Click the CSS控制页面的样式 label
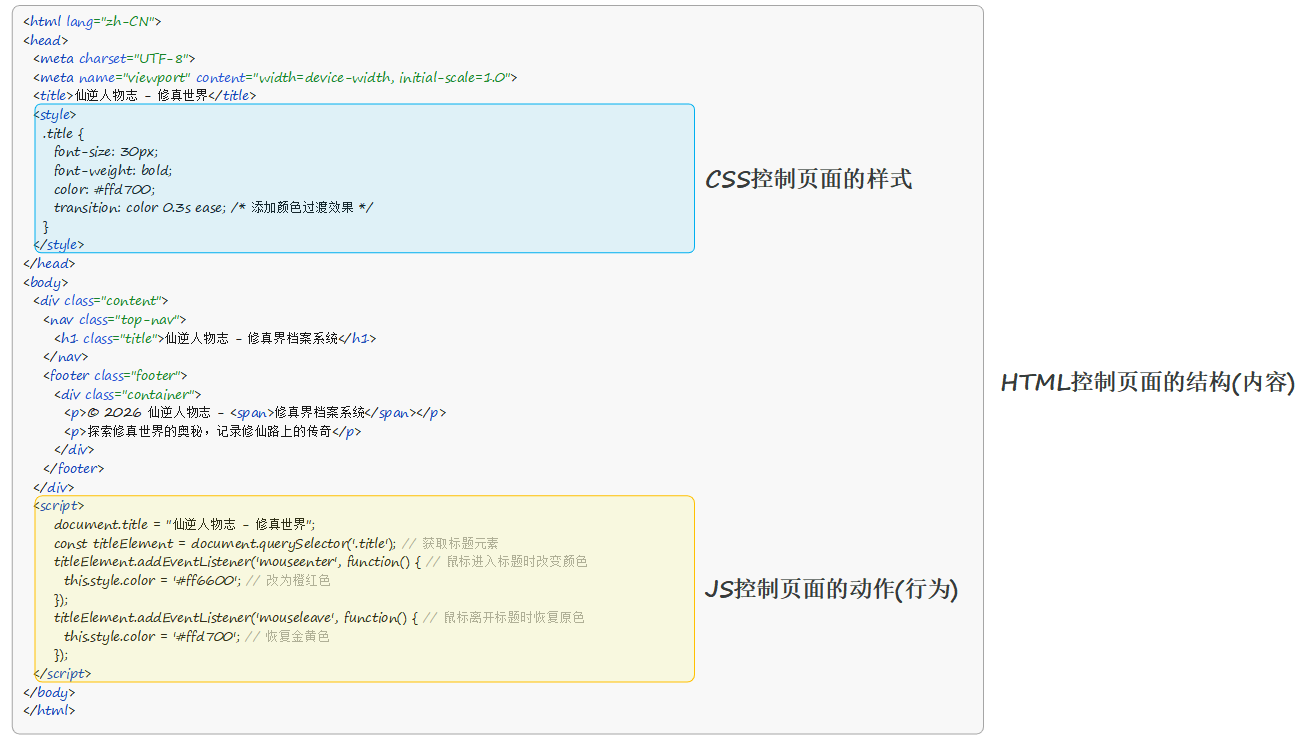This screenshot has width=1306, height=736. [809, 180]
